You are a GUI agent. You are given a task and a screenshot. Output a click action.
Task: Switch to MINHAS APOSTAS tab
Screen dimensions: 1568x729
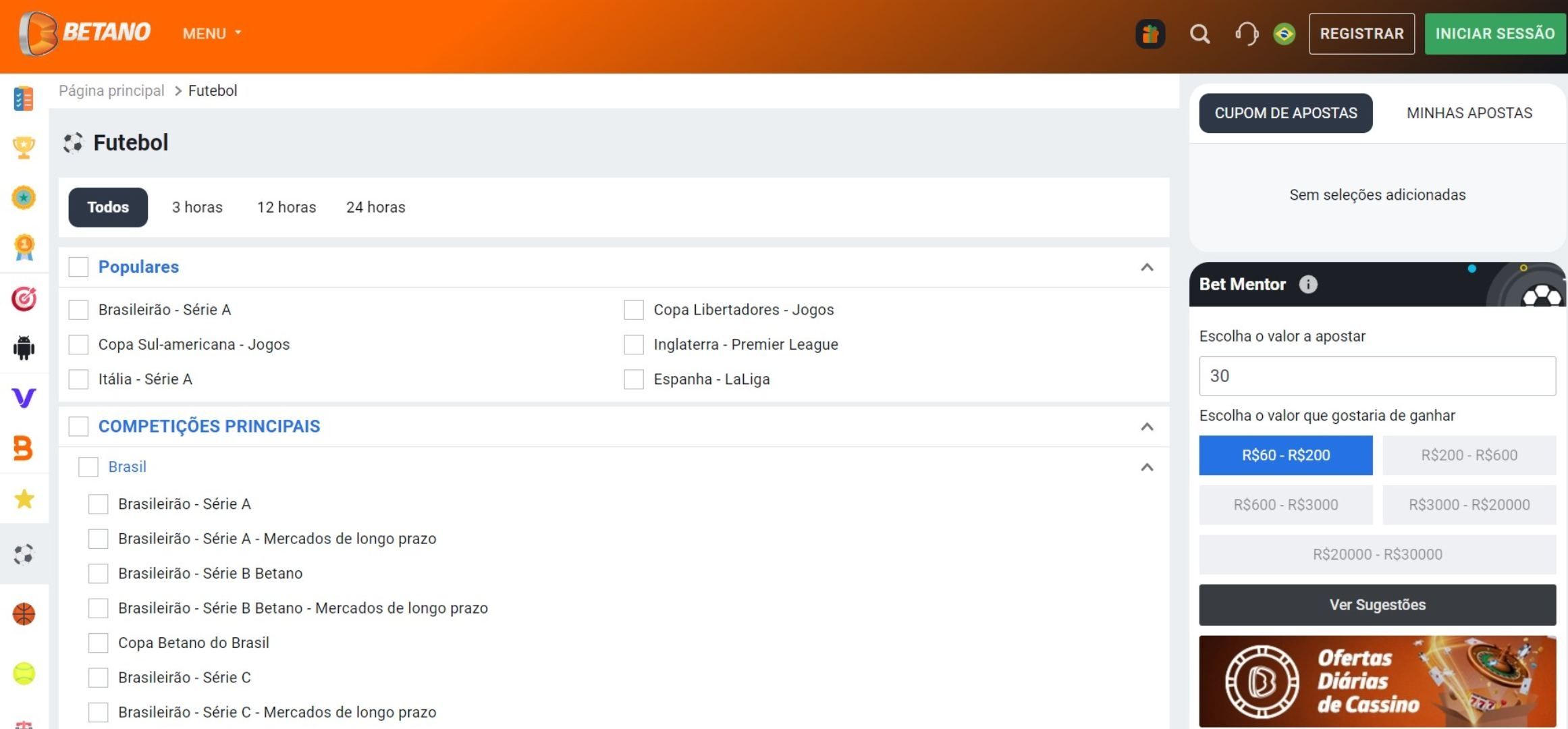coord(1469,113)
